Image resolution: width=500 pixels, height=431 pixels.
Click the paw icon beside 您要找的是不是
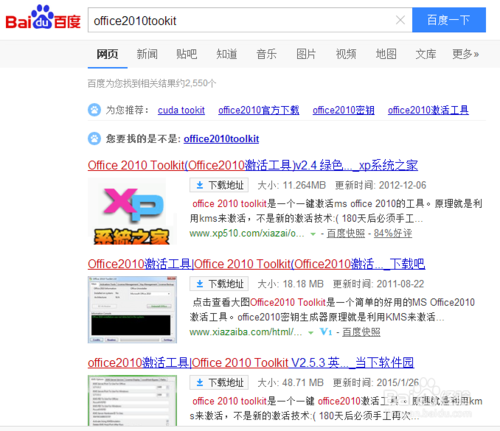(x=94, y=138)
